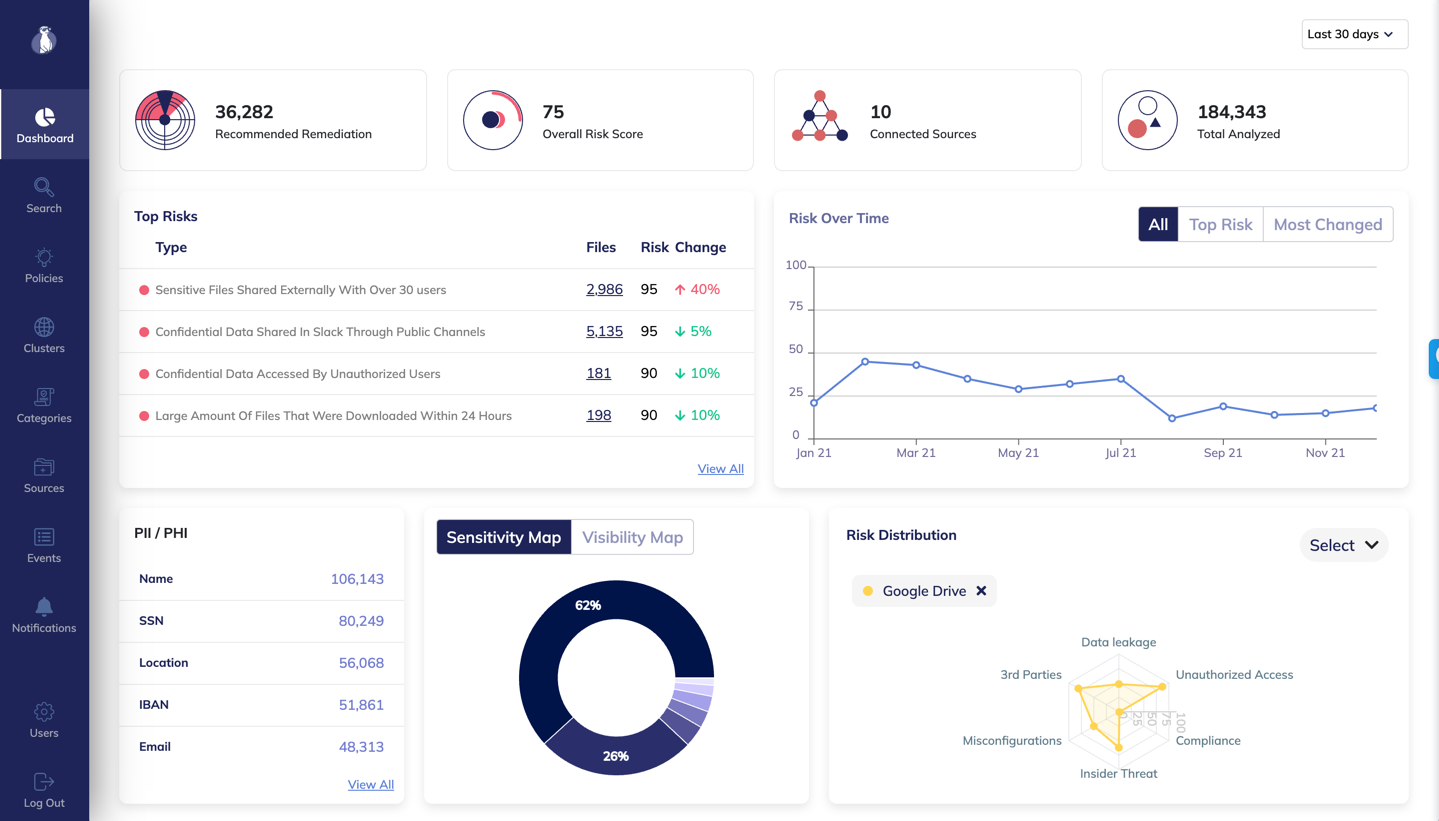This screenshot has height=821, width=1439.
Task: Click the Connected Sources network icon
Action: point(820,117)
